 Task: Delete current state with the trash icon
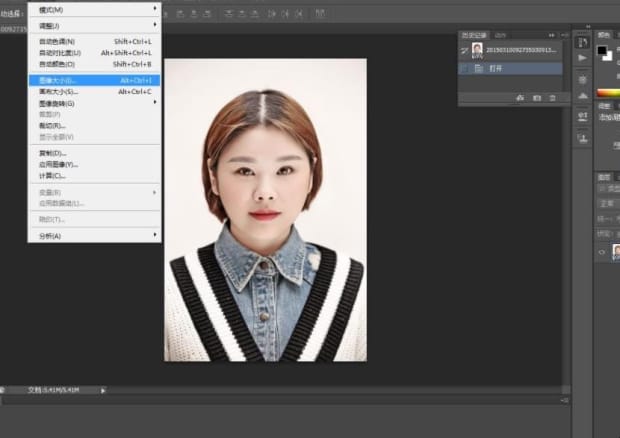[x=553, y=98]
